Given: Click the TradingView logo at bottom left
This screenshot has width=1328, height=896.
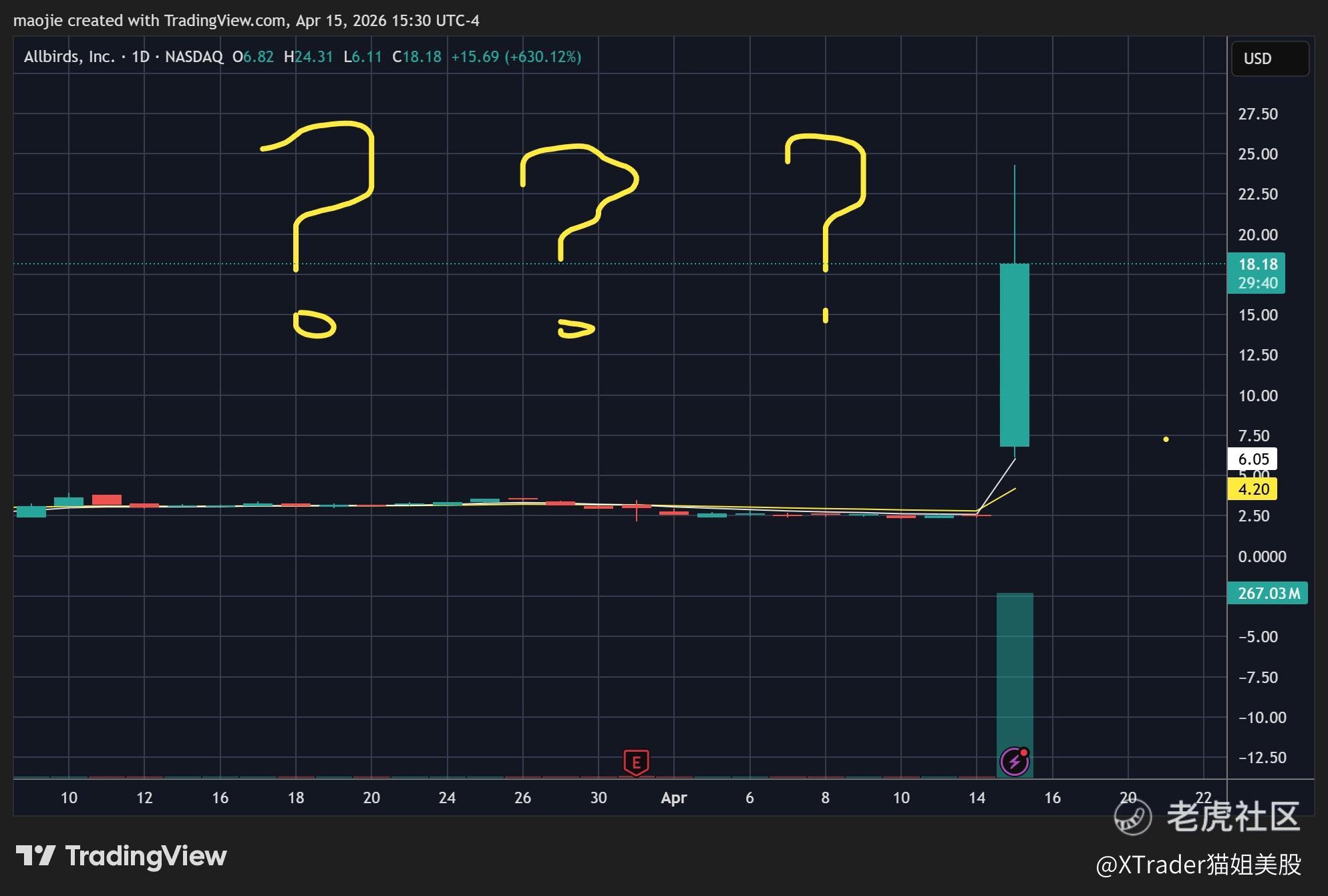Looking at the screenshot, I should click(122, 856).
